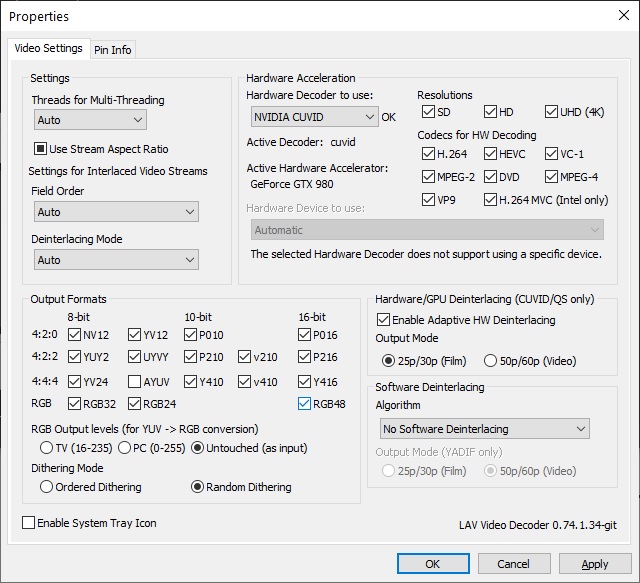
Task: Toggle the VP9 codec checkbox
Action: [x=429, y=200]
